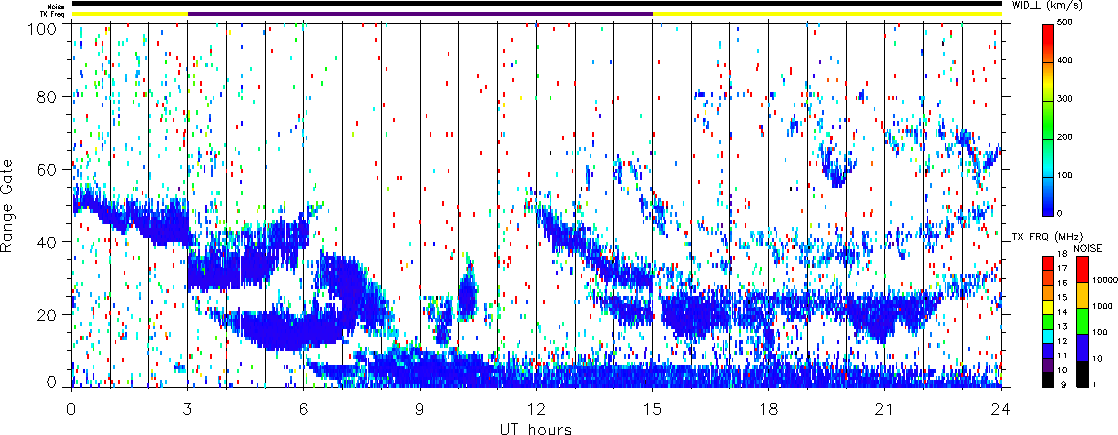Screen dimensions: 1118x435
Task: Click the 'Range Gate' y-axis title
Action: [x=8, y=207]
